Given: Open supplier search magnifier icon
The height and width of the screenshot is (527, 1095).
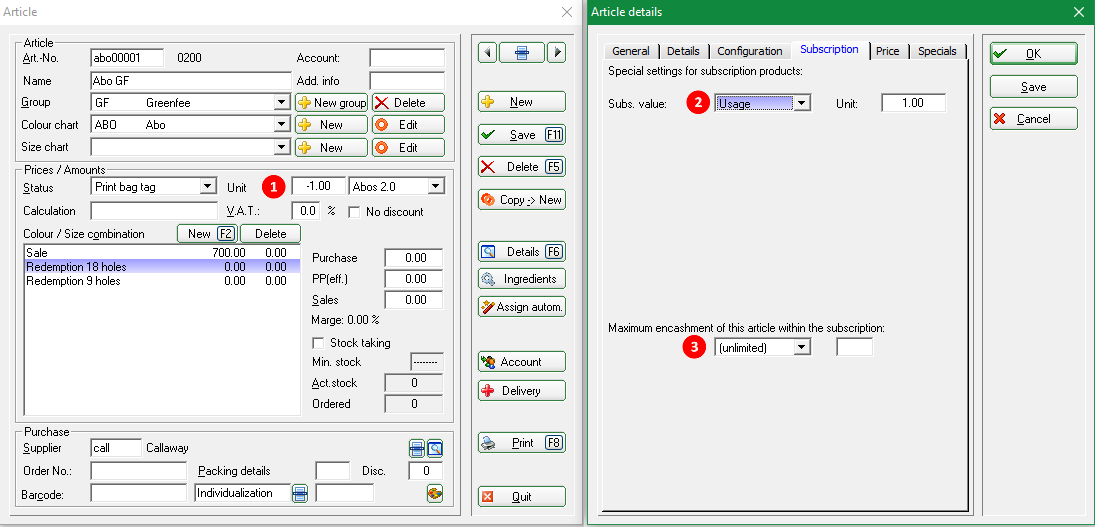Looking at the screenshot, I should coord(435,448).
